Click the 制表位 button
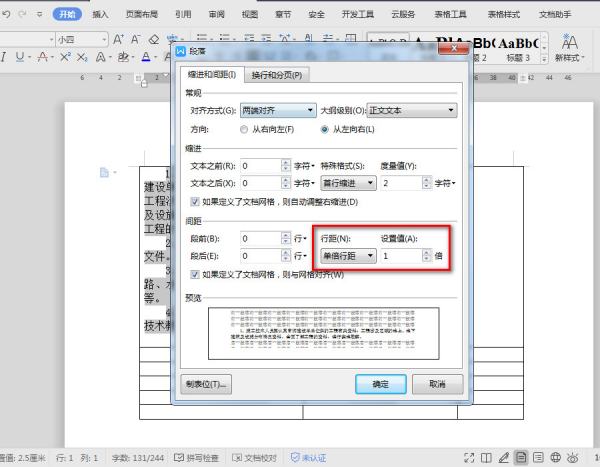 pos(206,383)
